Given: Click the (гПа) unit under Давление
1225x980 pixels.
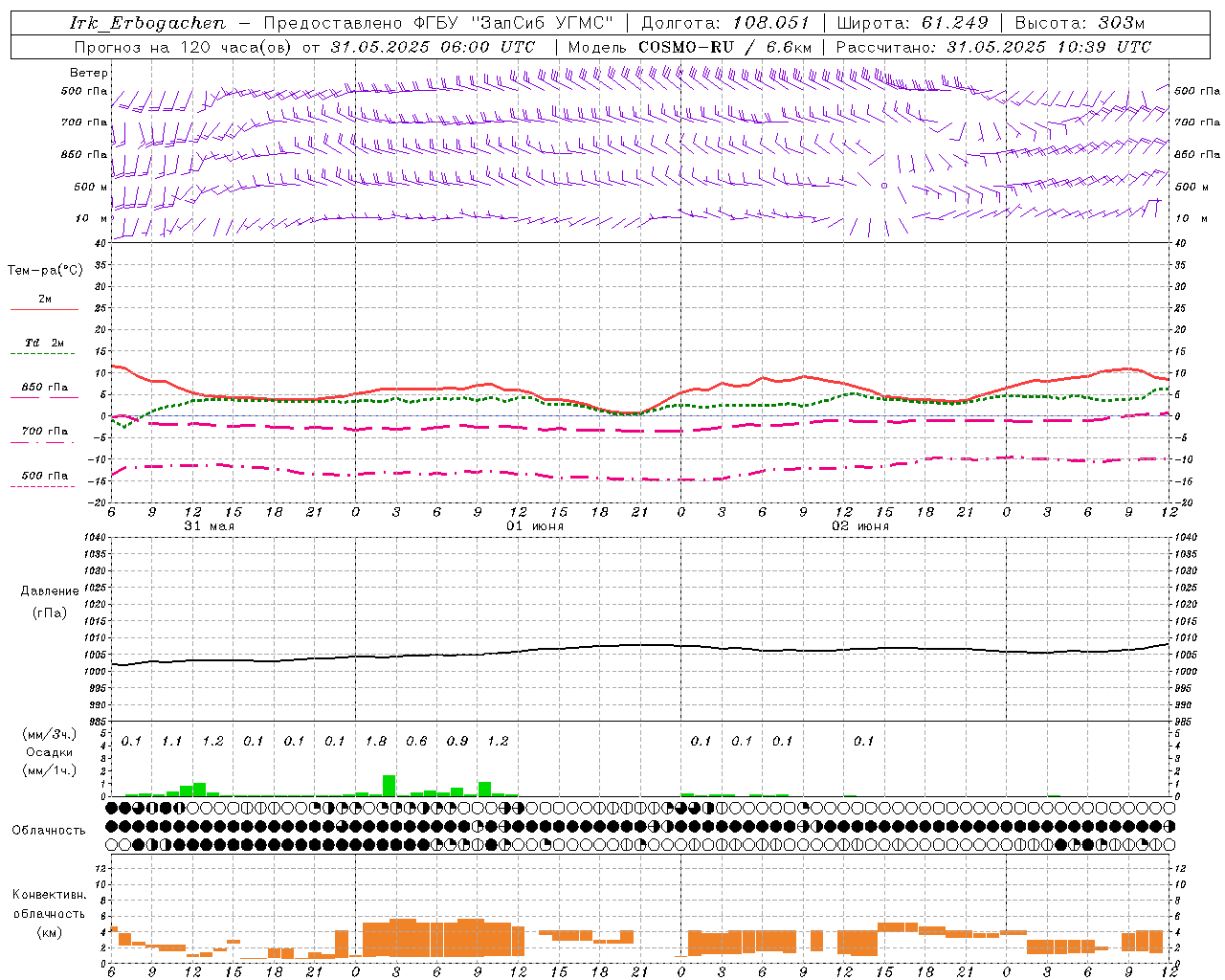Looking at the screenshot, I should (50, 612).
